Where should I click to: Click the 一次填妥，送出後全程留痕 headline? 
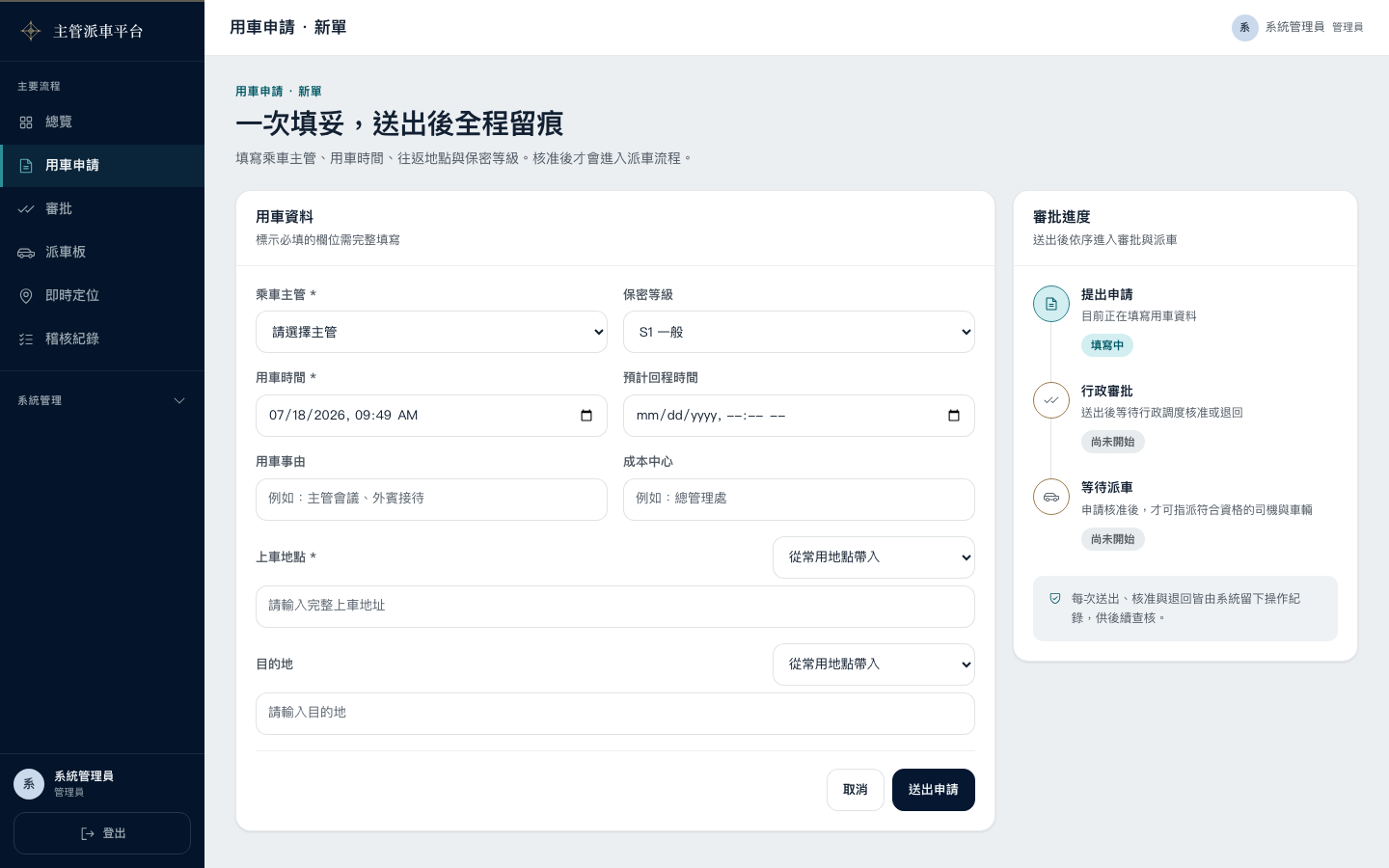399,123
